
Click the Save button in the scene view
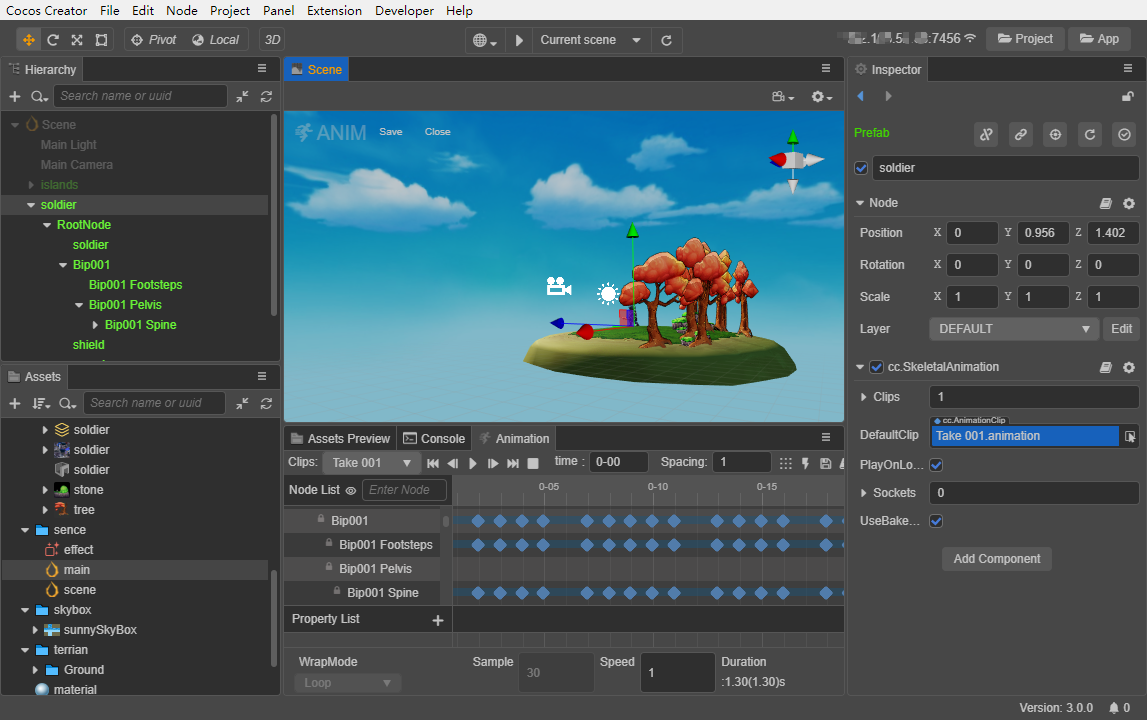click(390, 131)
